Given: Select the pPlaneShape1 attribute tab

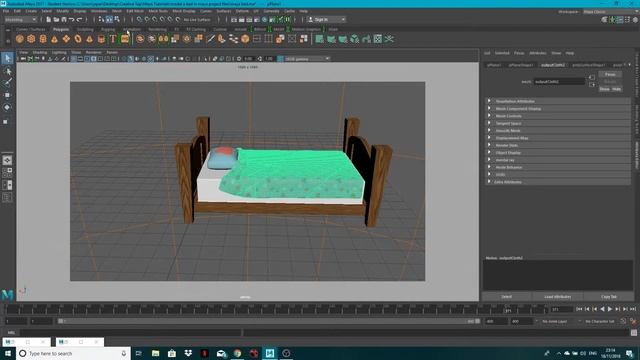Looking at the screenshot, I should tap(521, 65).
